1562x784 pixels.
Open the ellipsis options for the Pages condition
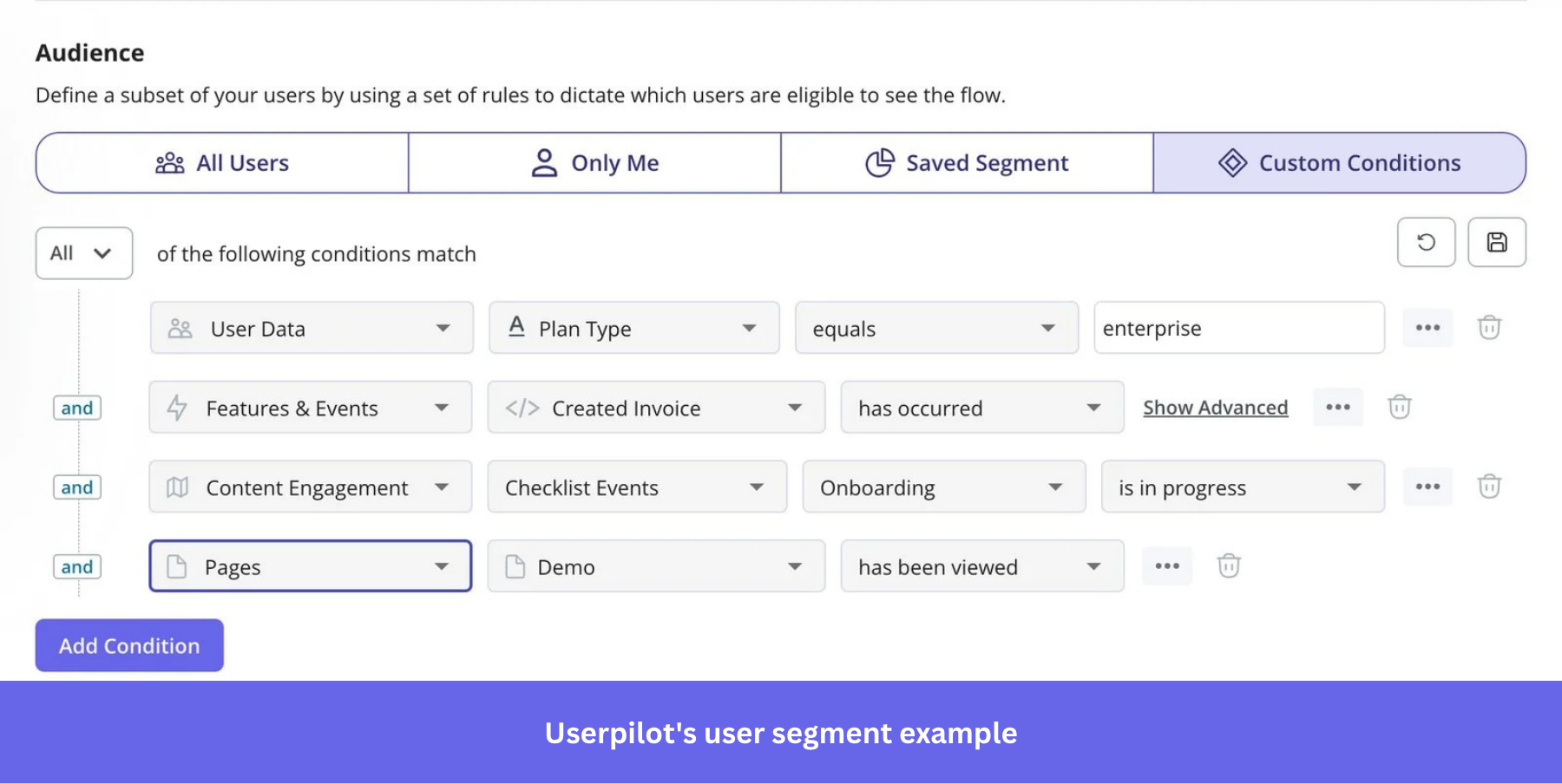1166,566
